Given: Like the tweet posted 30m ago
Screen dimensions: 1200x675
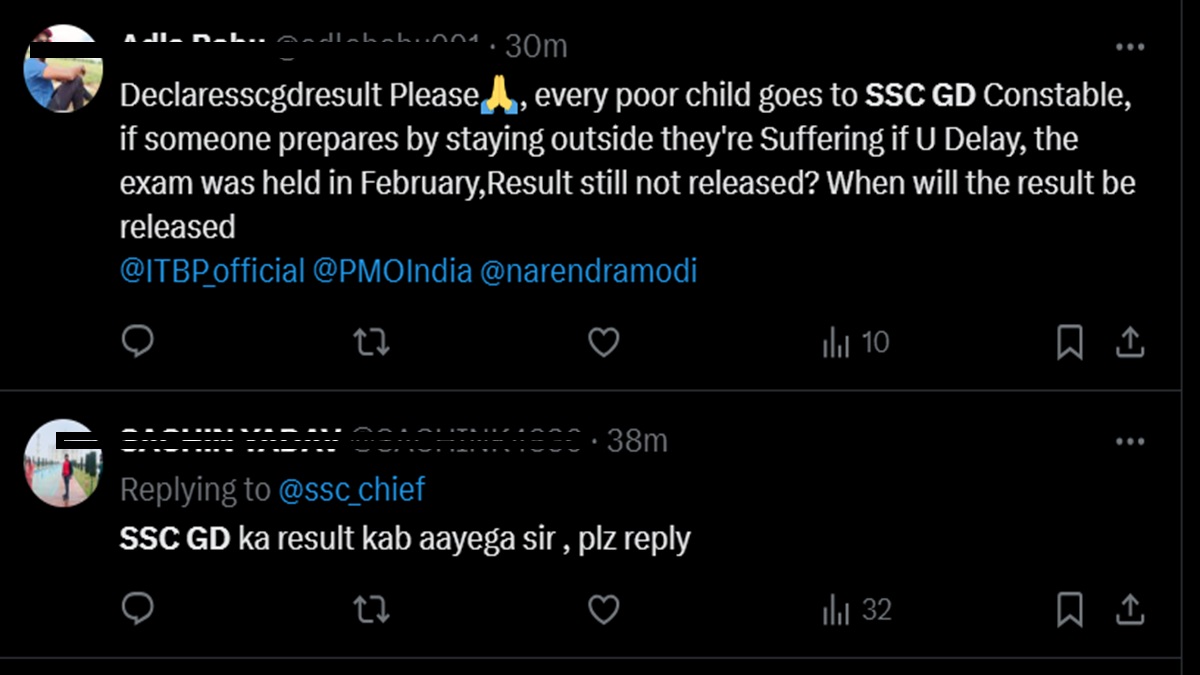Looking at the screenshot, I should click(x=603, y=342).
